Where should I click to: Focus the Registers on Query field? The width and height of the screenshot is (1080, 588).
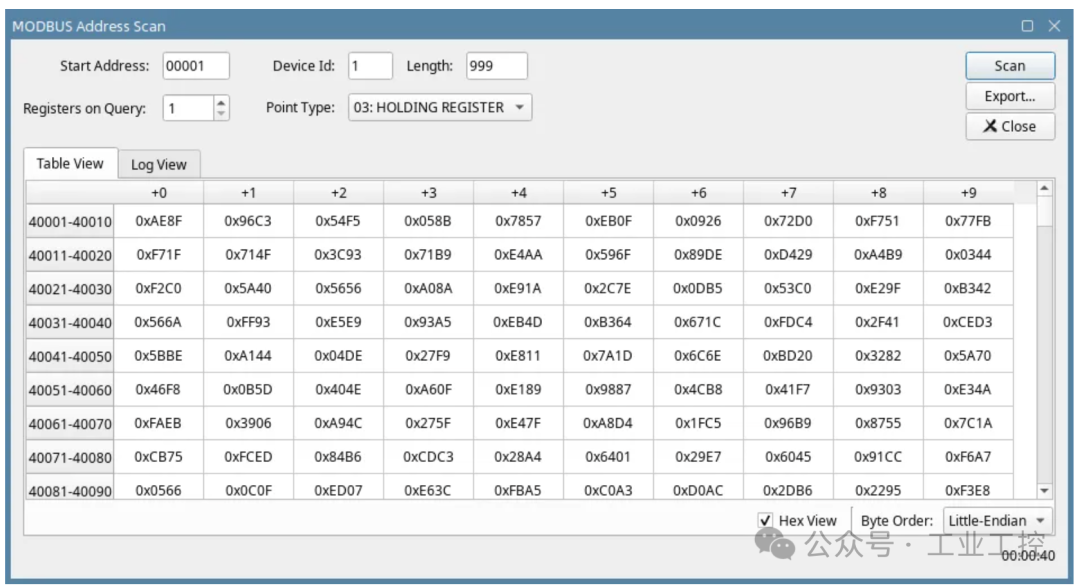pos(188,108)
